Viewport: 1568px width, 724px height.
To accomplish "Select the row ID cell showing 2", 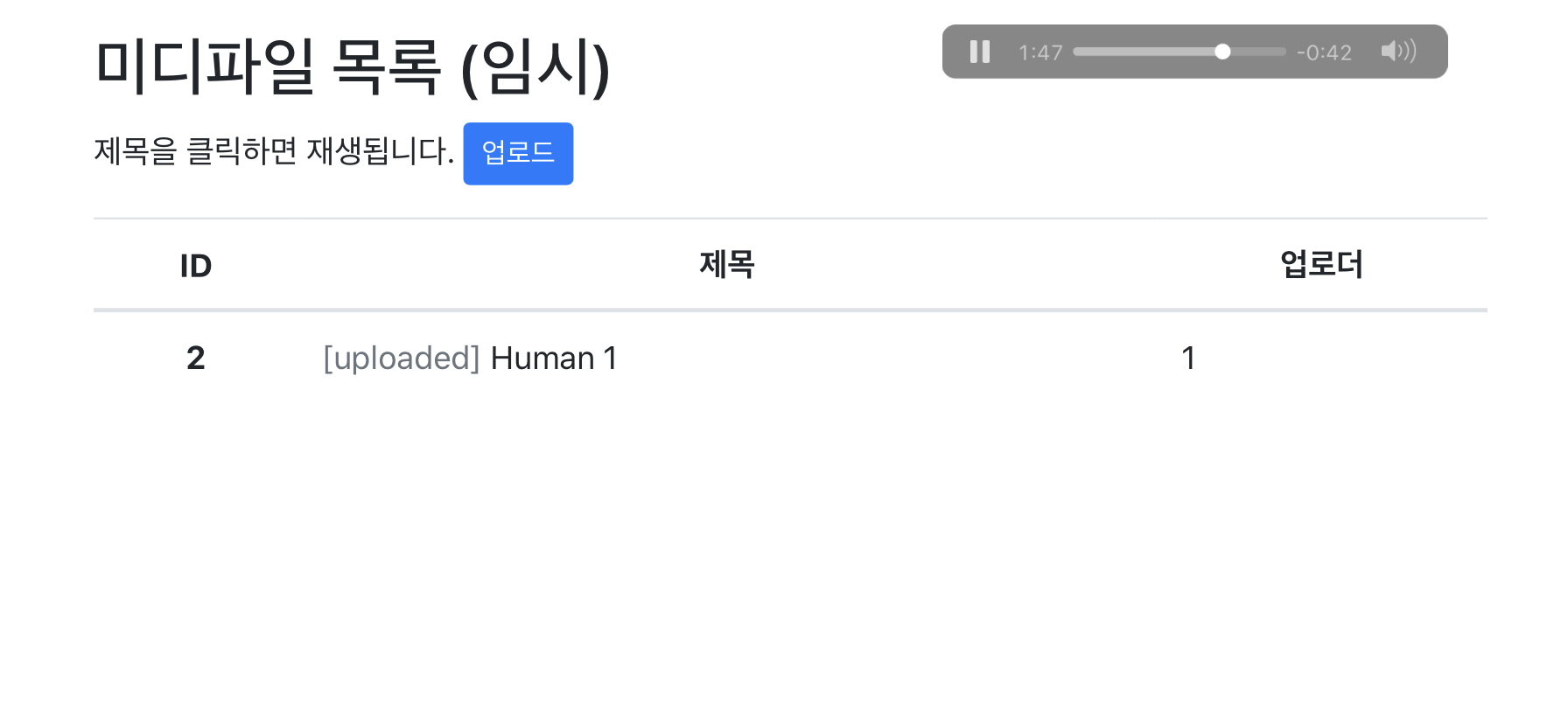I will (196, 359).
